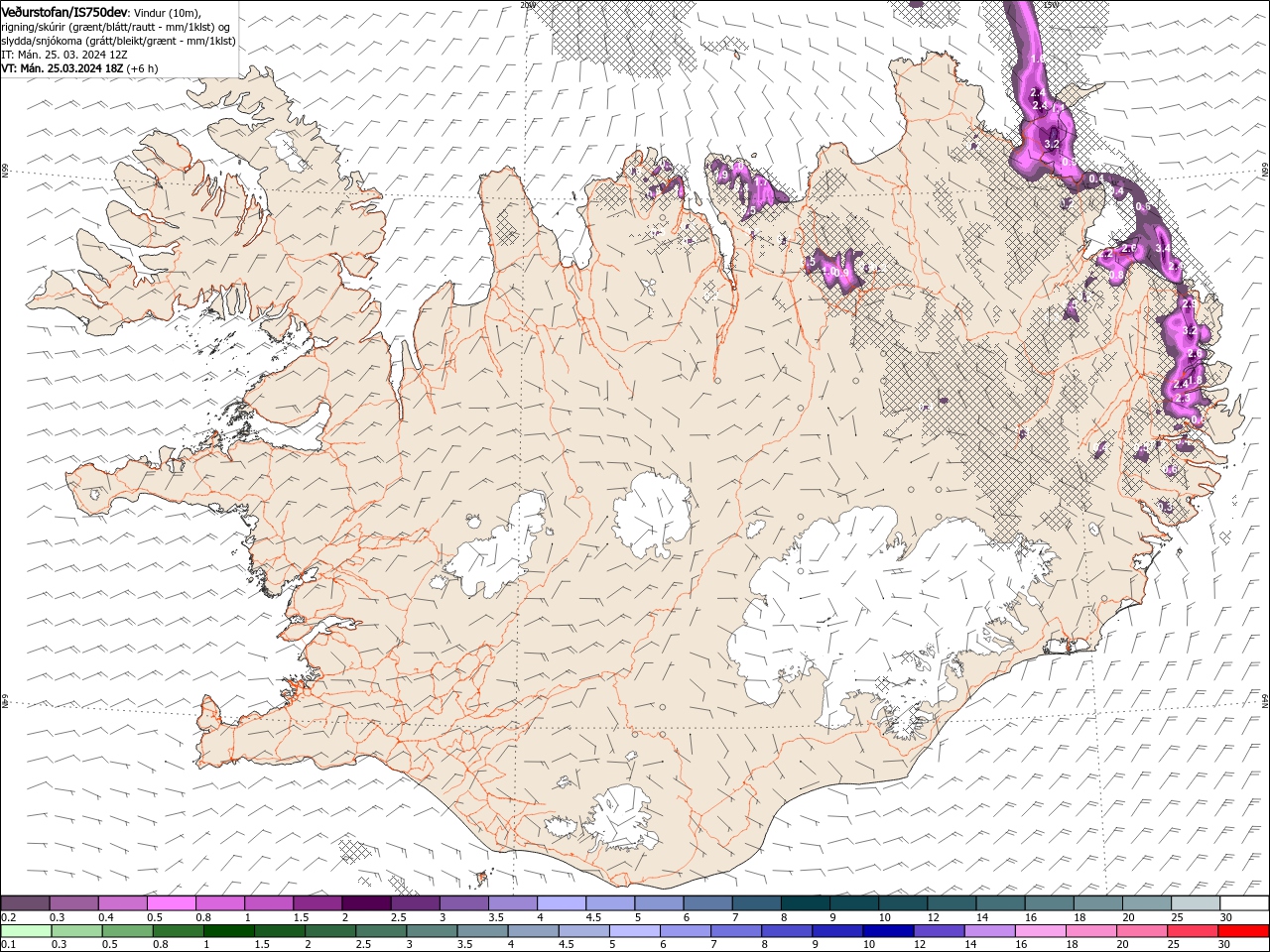Click the '15W' longitude label at map top
The height and width of the screenshot is (952, 1270).
[x=1051, y=4]
